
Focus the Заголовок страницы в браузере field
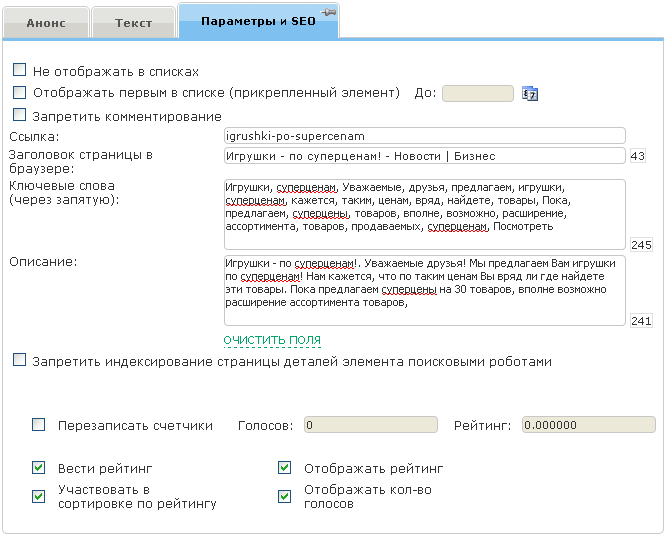(425, 156)
